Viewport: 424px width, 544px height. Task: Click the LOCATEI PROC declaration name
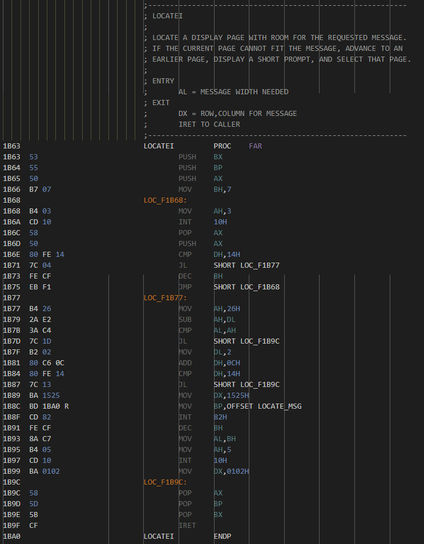(x=159, y=146)
